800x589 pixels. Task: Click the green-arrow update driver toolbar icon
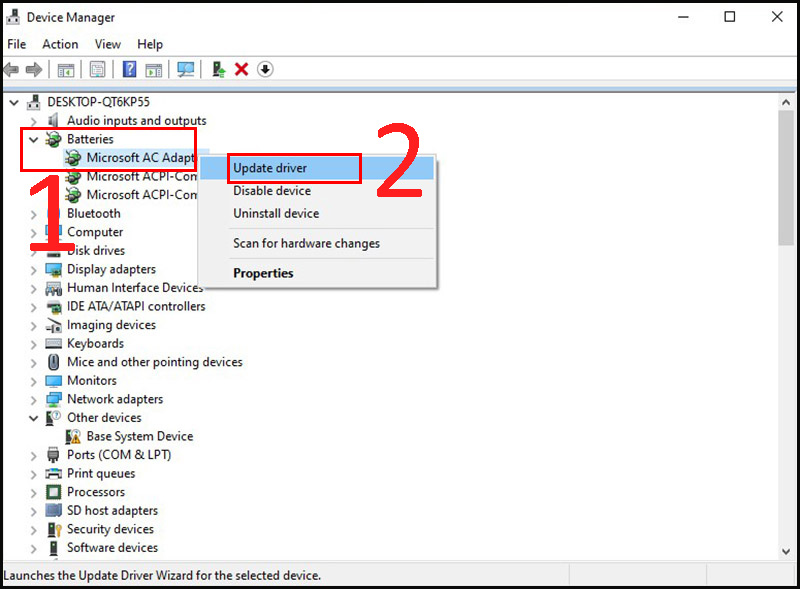[218, 69]
